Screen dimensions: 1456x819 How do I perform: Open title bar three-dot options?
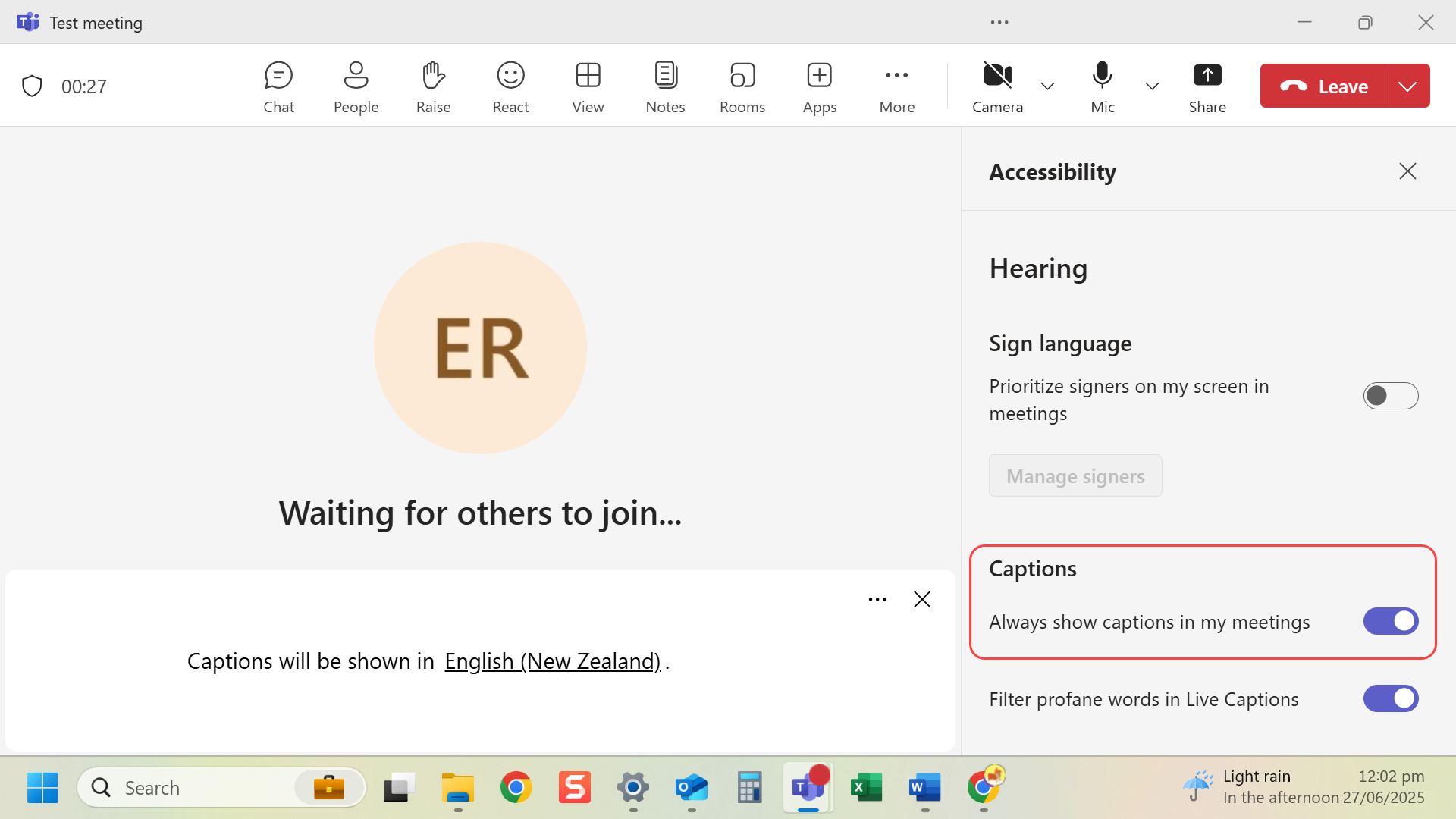(999, 22)
